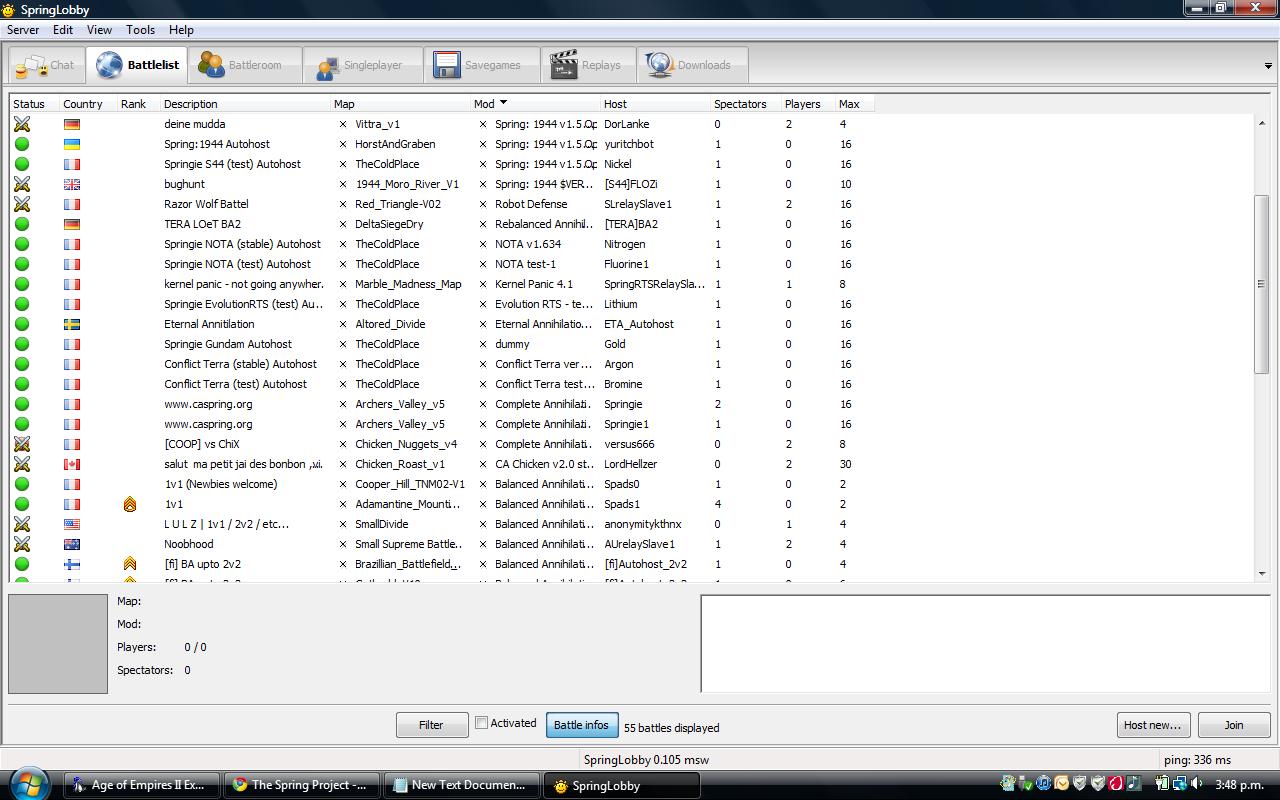Screen dimensions: 1280x800
Task: Switch to Age of Empires II taskbar button
Action: click(x=142, y=785)
